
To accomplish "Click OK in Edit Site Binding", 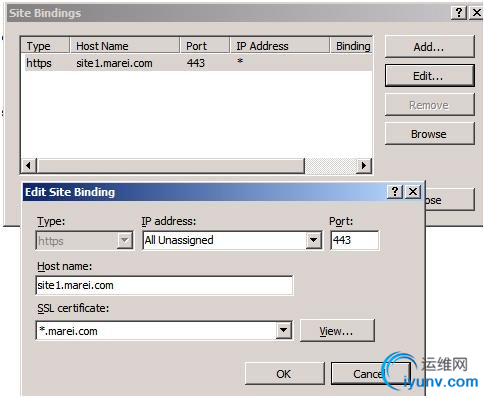I will [284, 374].
